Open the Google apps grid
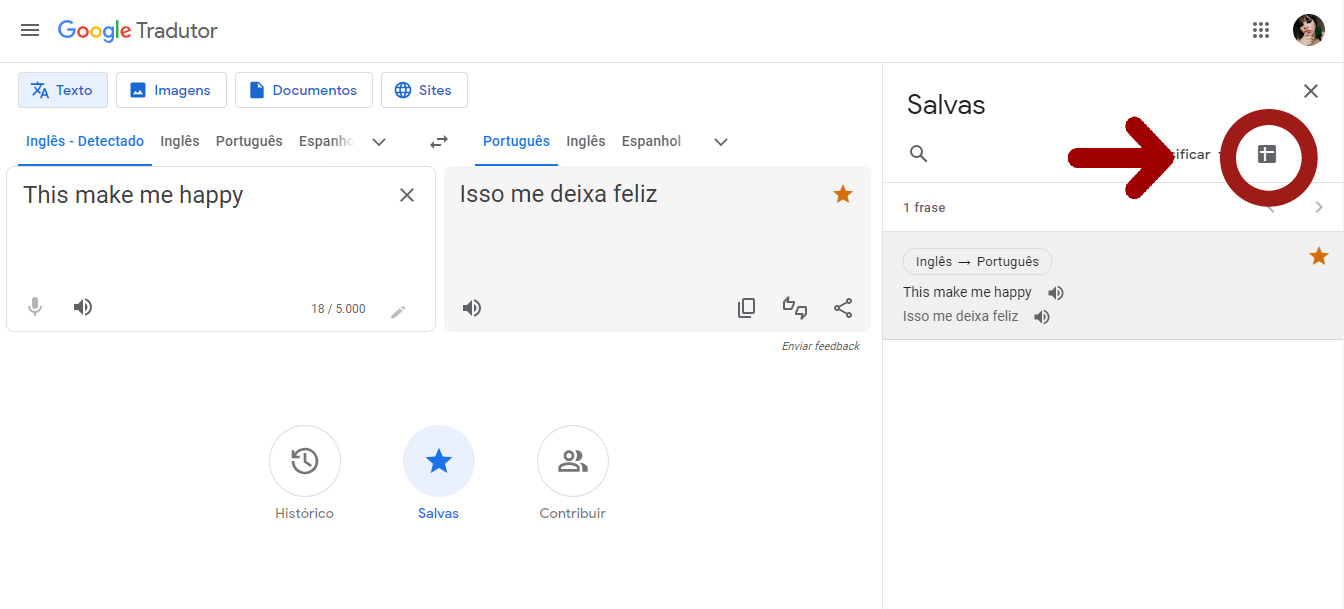The width and height of the screenshot is (1344, 609). pyautogui.click(x=1260, y=30)
